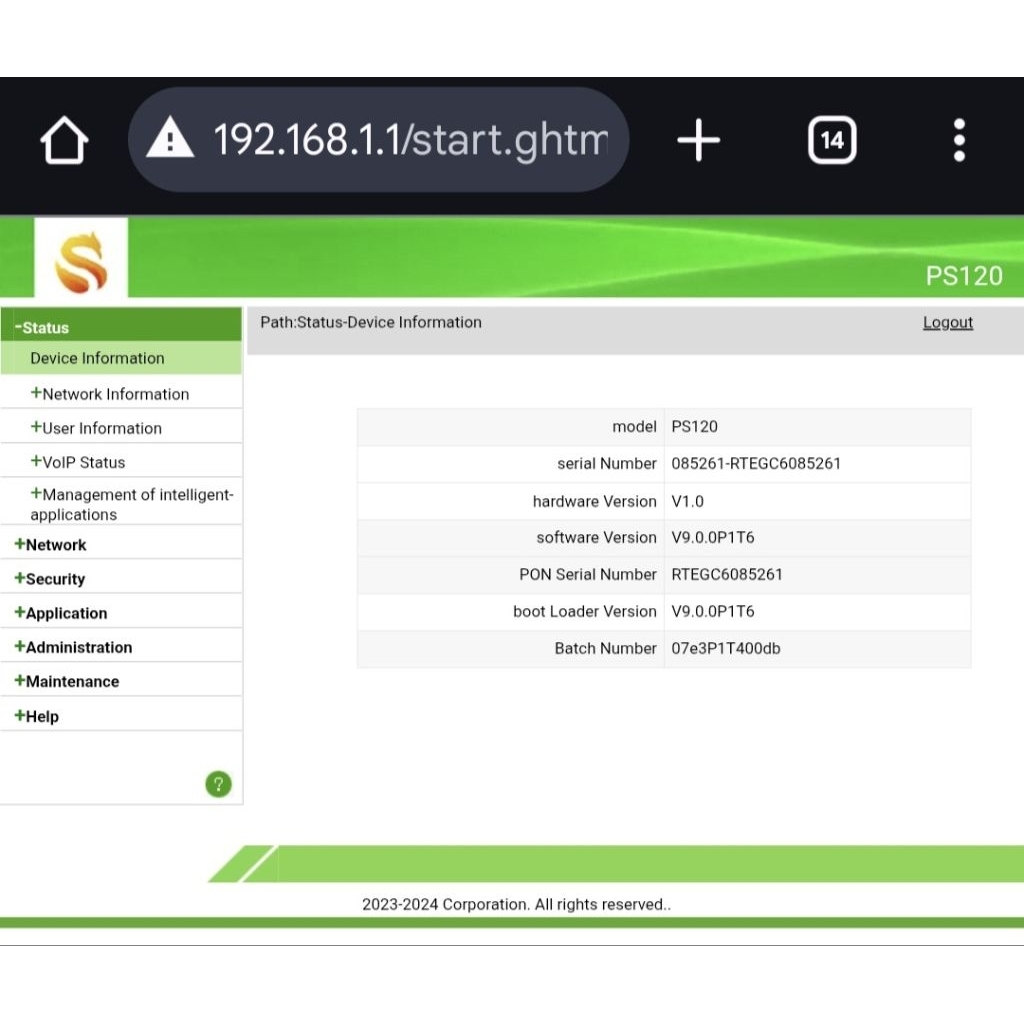Open the Administration menu section
Viewport: 1024px width, 1024px height.
(x=73, y=647)
